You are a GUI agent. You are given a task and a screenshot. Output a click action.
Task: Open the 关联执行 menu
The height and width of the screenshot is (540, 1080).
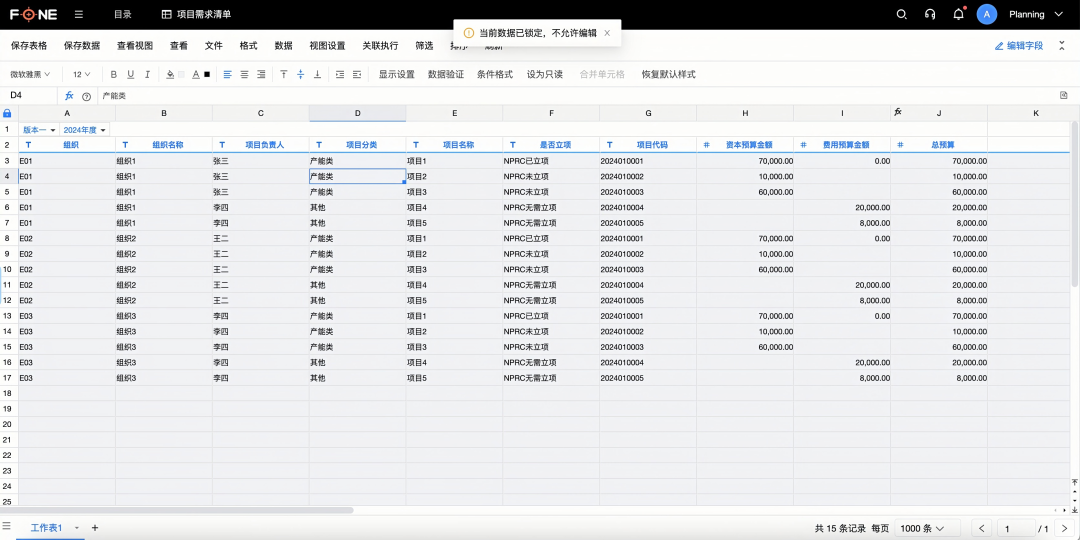pyautogui.click(x=380, y=45)
